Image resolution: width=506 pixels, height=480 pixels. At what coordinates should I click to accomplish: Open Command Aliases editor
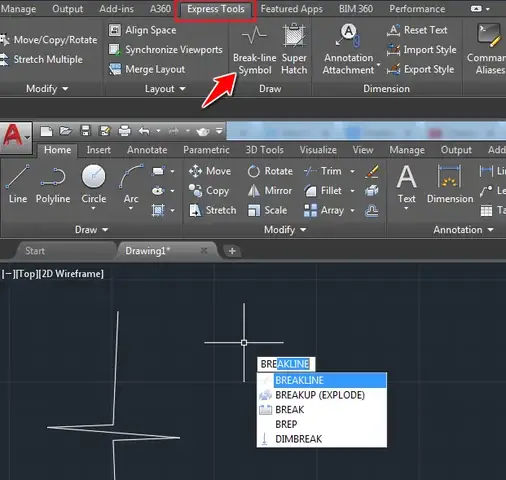pos(487,50)
